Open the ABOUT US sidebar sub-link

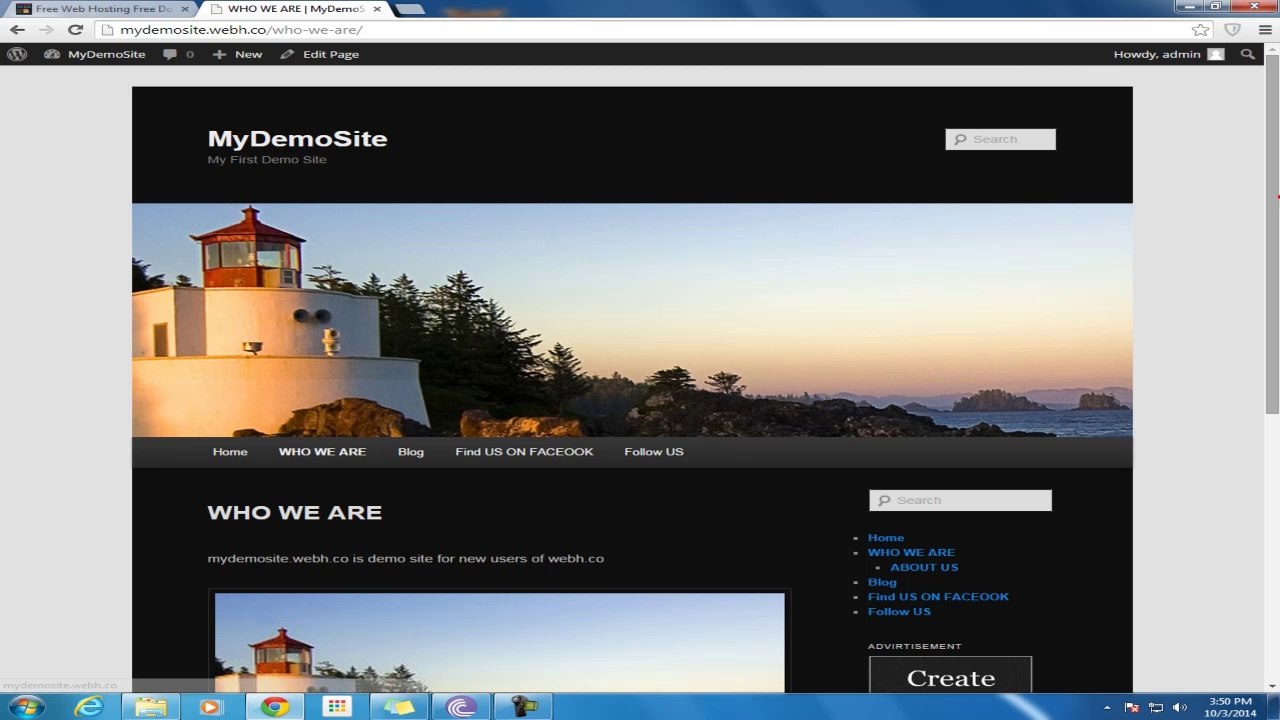[x=924, y=567]
